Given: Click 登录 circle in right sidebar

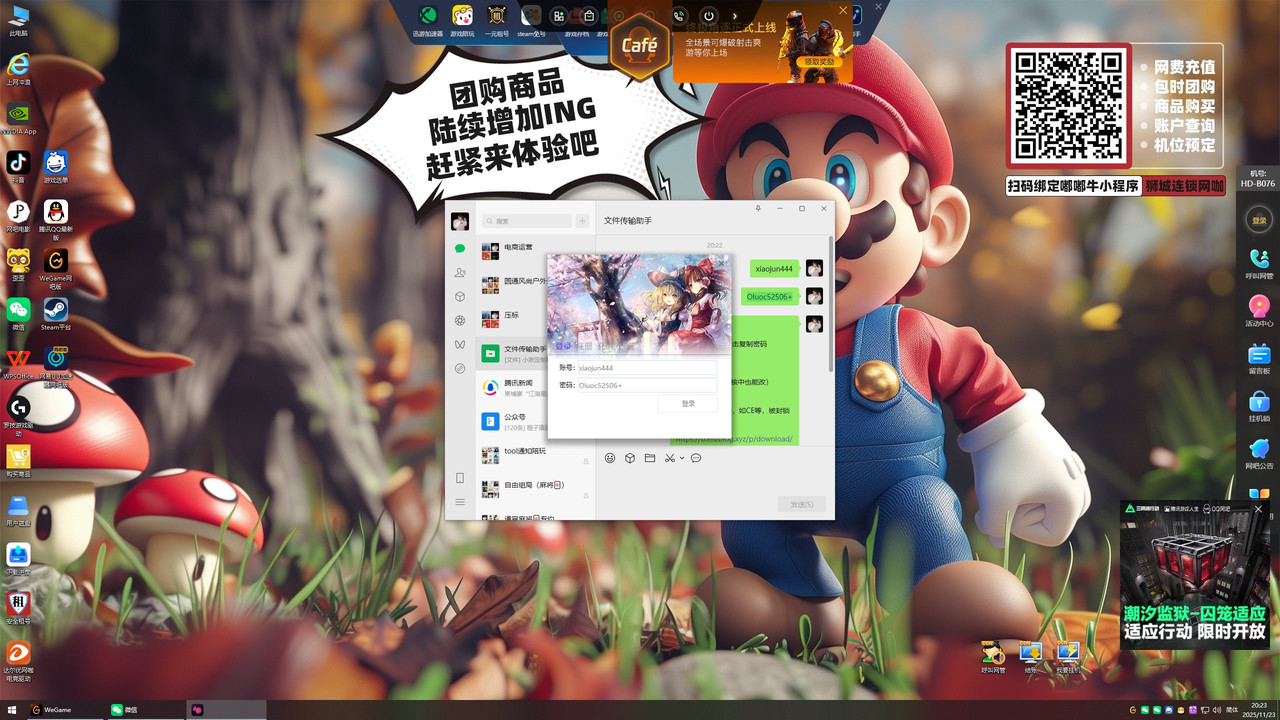Looking at the screenshot, I should [x=1259, y=220].
